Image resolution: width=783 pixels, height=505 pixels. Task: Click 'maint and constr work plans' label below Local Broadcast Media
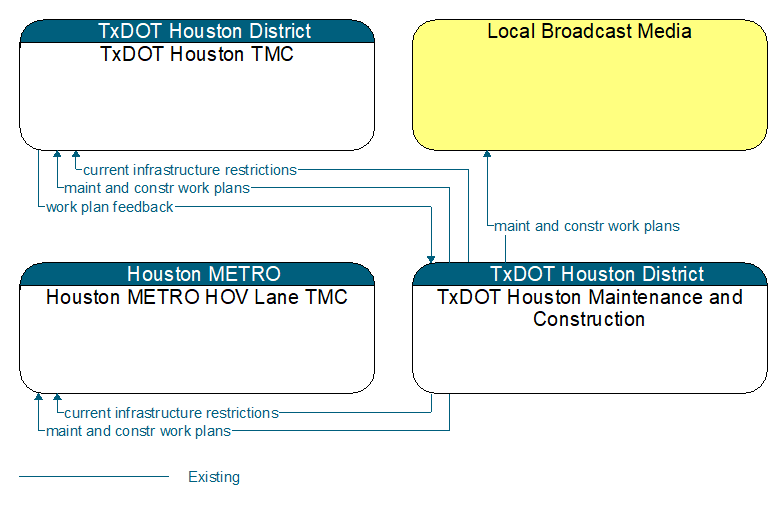click(587, 226)
